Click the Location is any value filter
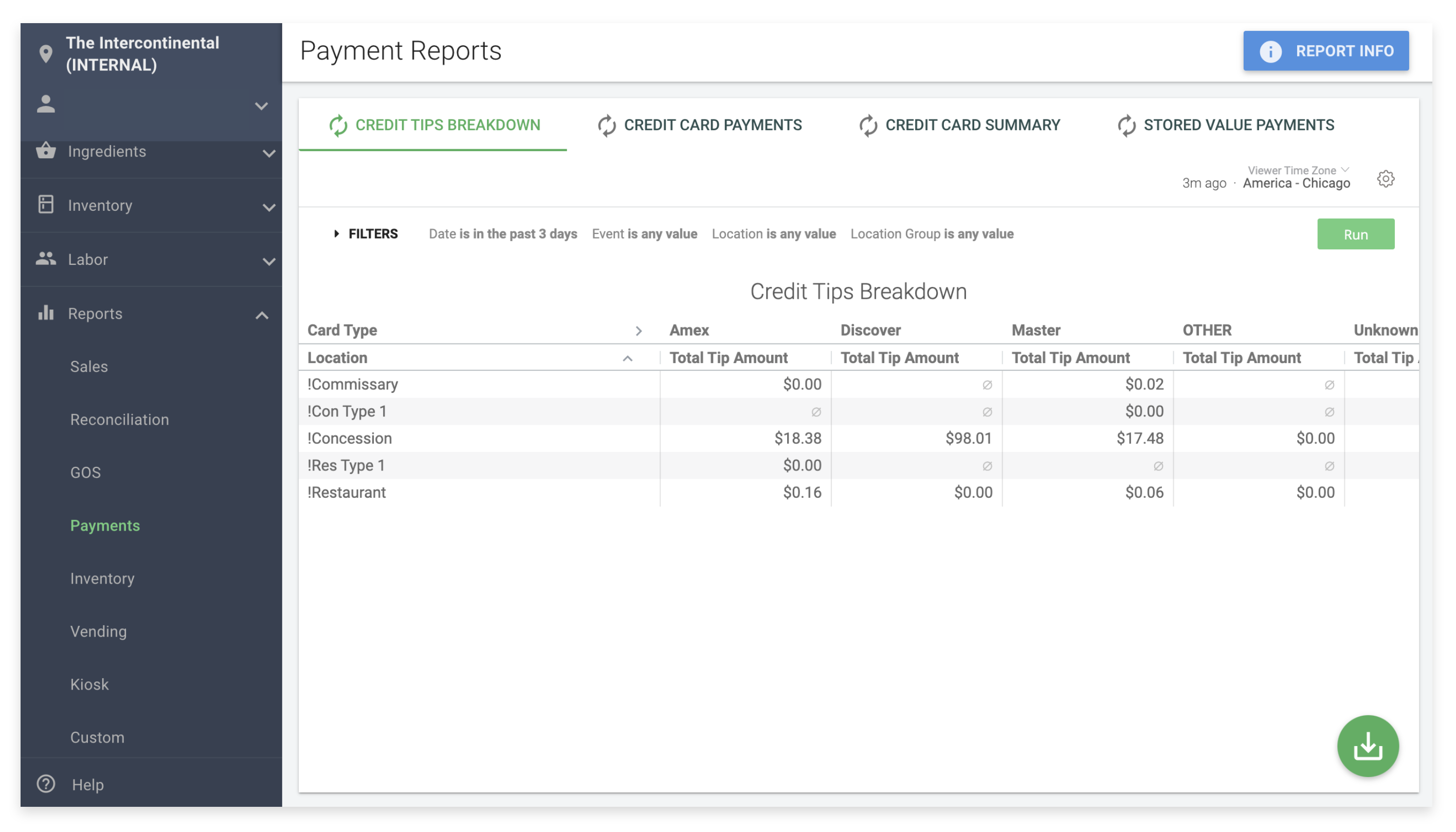 coord(774,234)
